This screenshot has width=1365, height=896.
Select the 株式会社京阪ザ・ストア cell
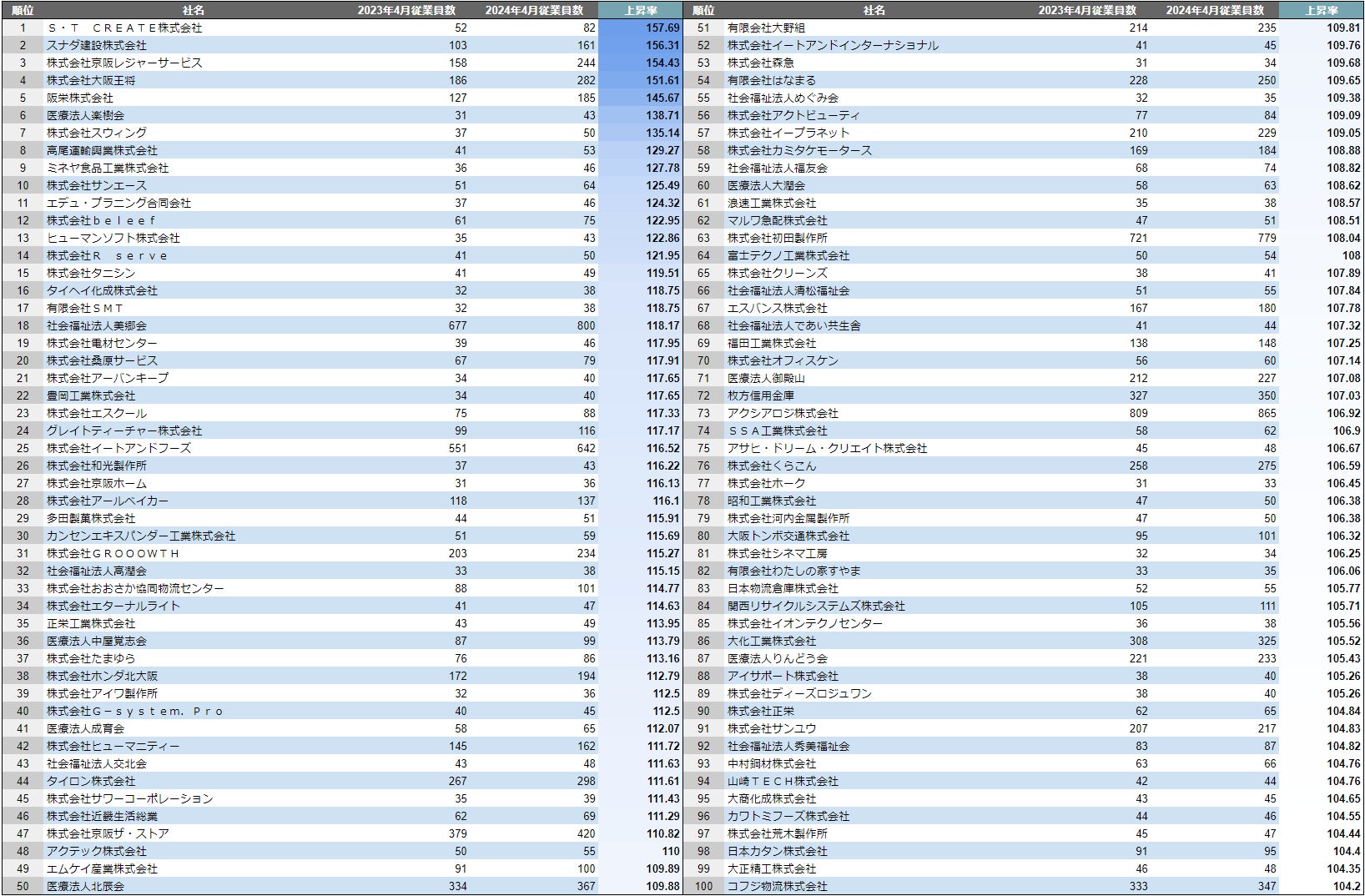click(108, 833)
